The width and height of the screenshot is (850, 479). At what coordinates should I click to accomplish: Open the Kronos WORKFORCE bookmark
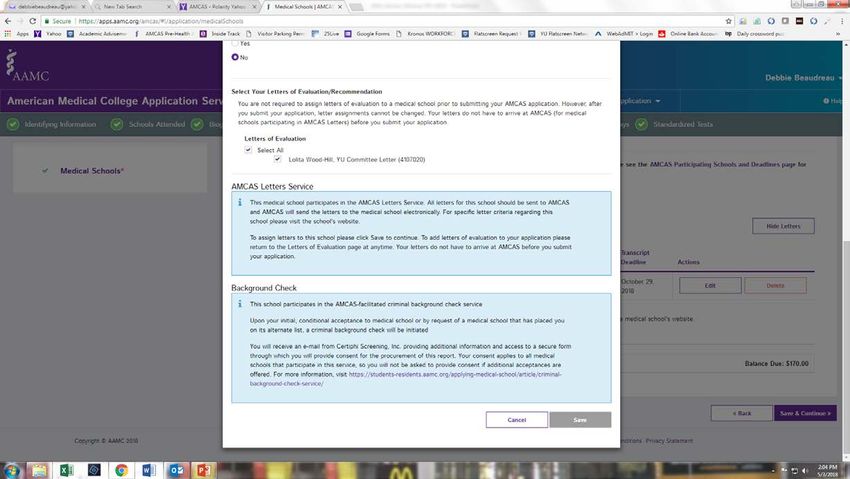pyautogui.click(x=426, y=34)
